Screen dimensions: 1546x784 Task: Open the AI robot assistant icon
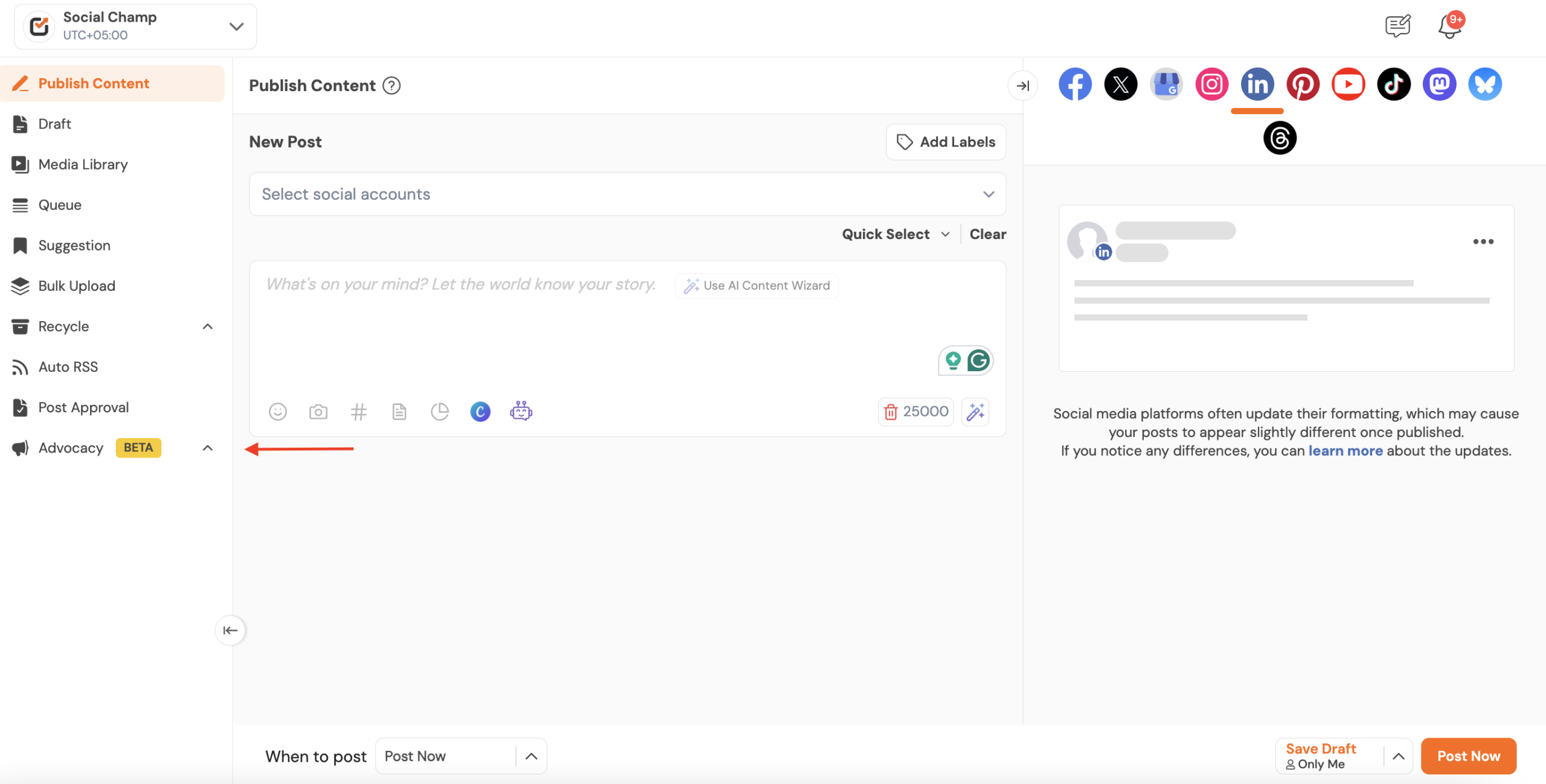point(521,412)
